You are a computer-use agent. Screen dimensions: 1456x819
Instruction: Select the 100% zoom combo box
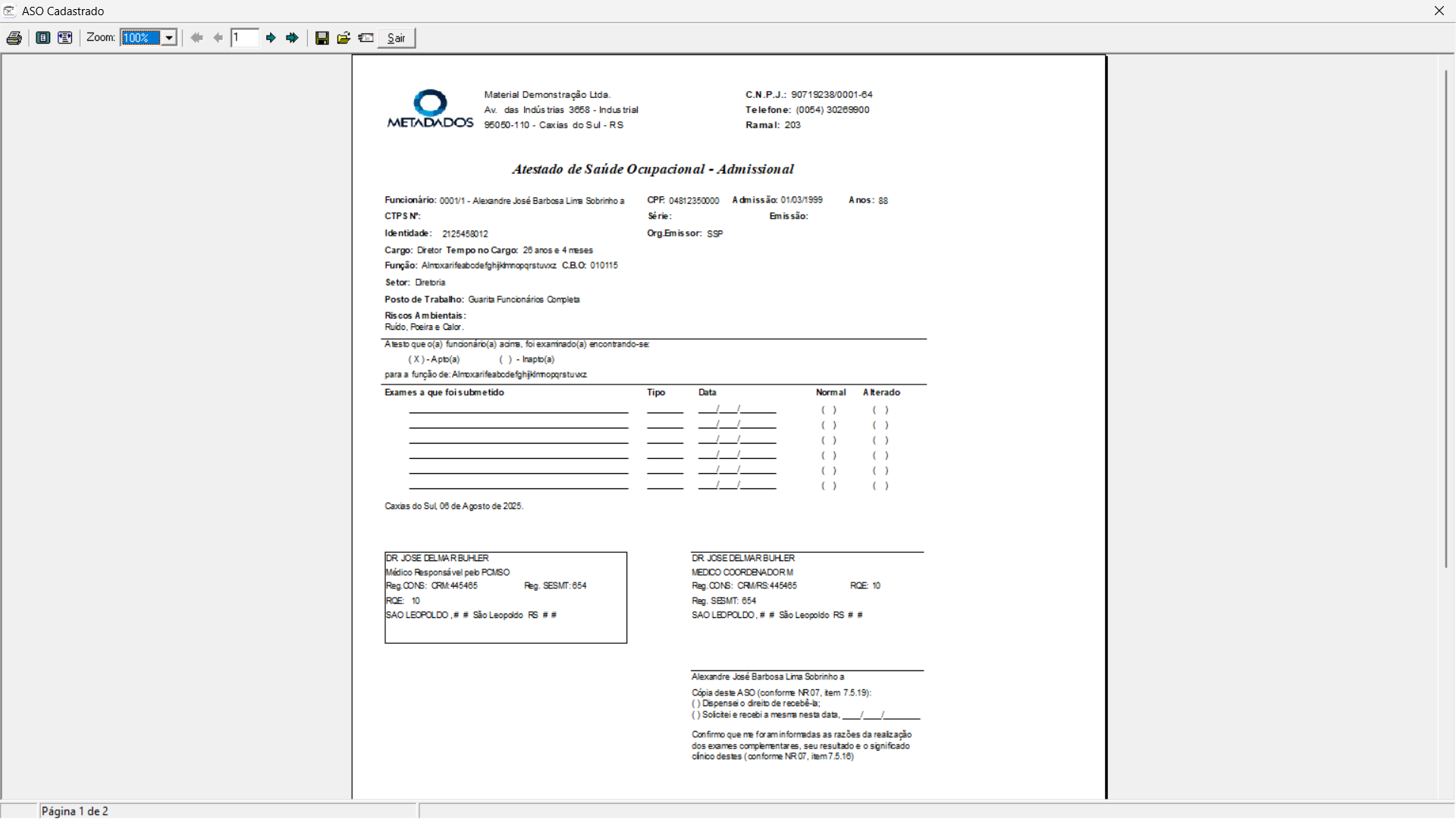pyautogui.click(x=141, y=38)
